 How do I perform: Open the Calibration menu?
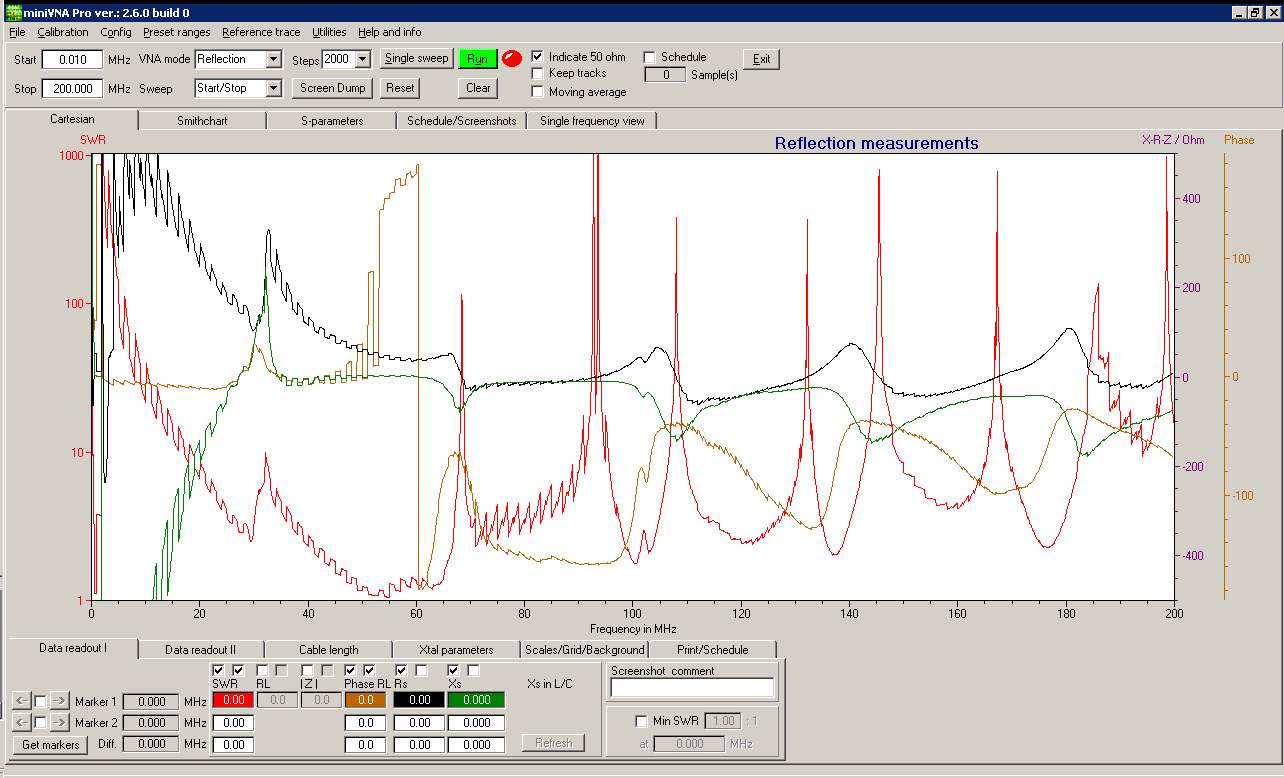(63, 32)
